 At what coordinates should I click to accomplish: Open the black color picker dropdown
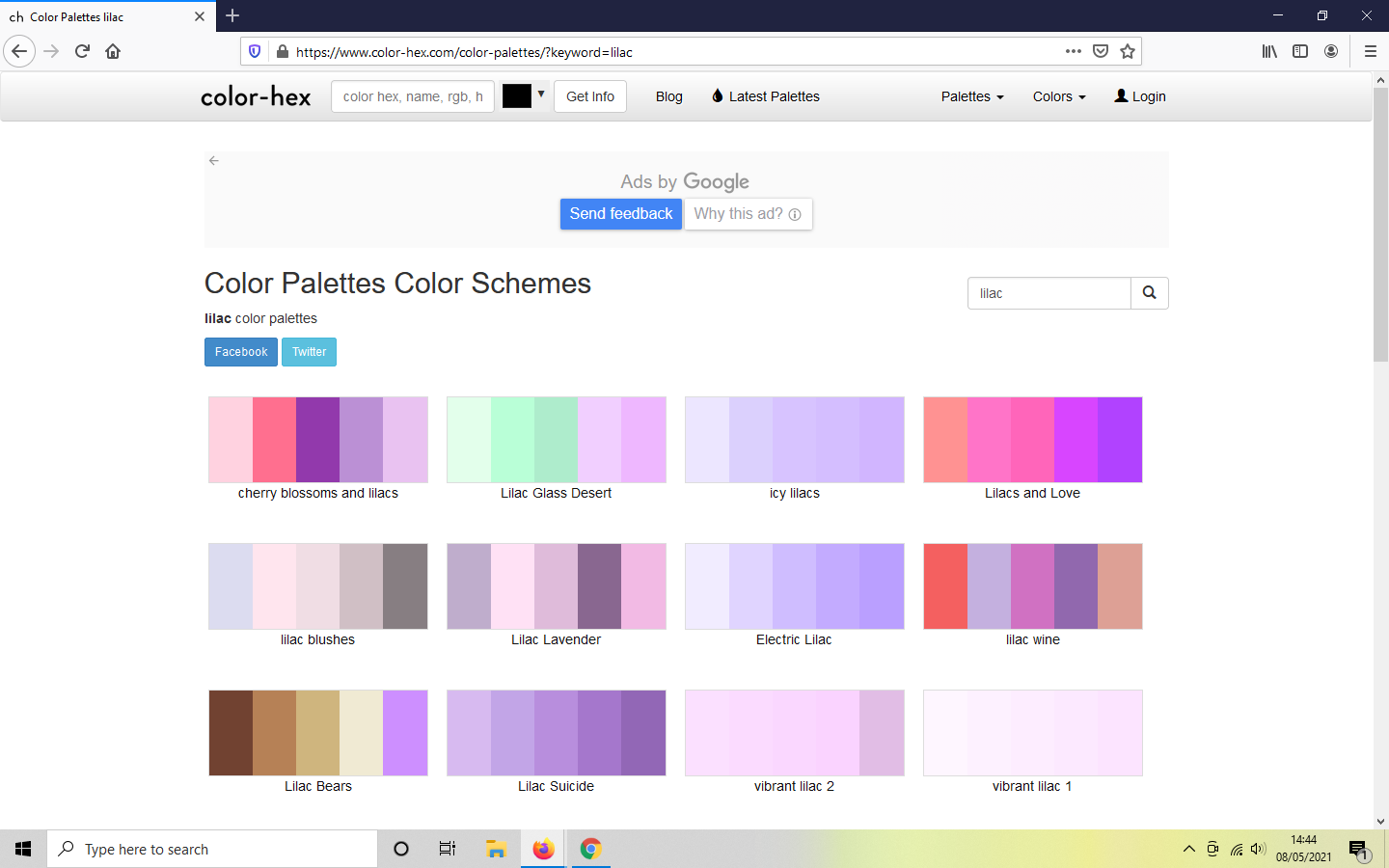(524, 95)
